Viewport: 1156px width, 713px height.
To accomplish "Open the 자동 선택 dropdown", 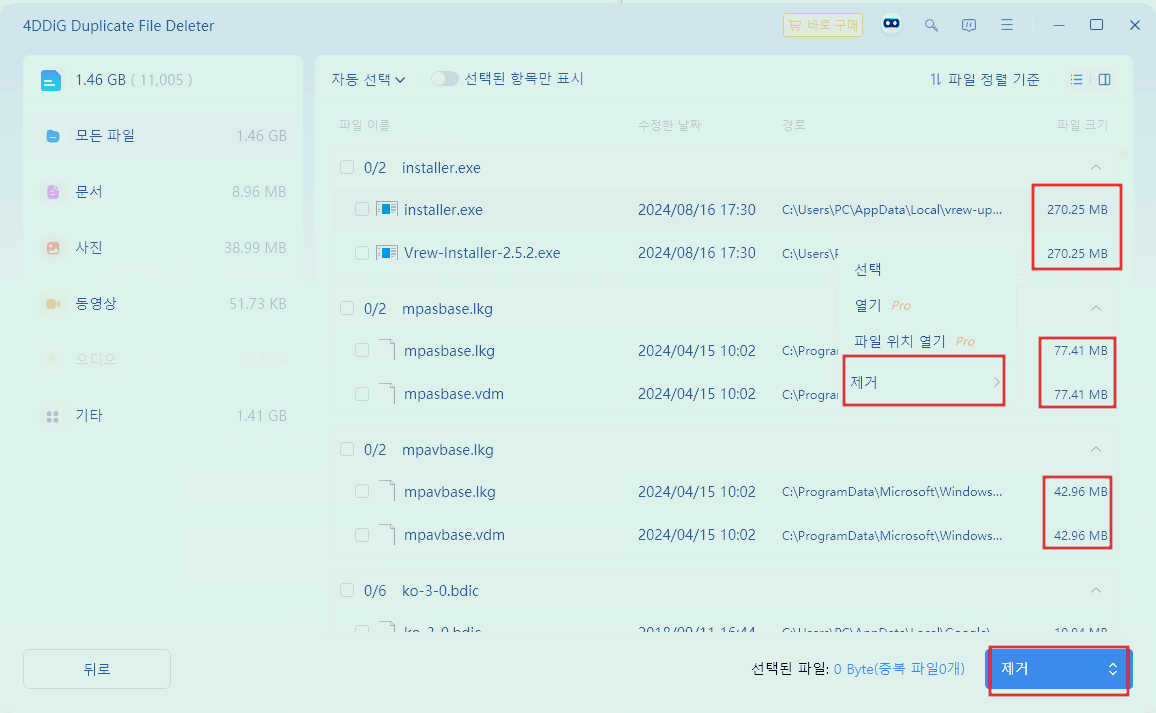I will point(368,79).
